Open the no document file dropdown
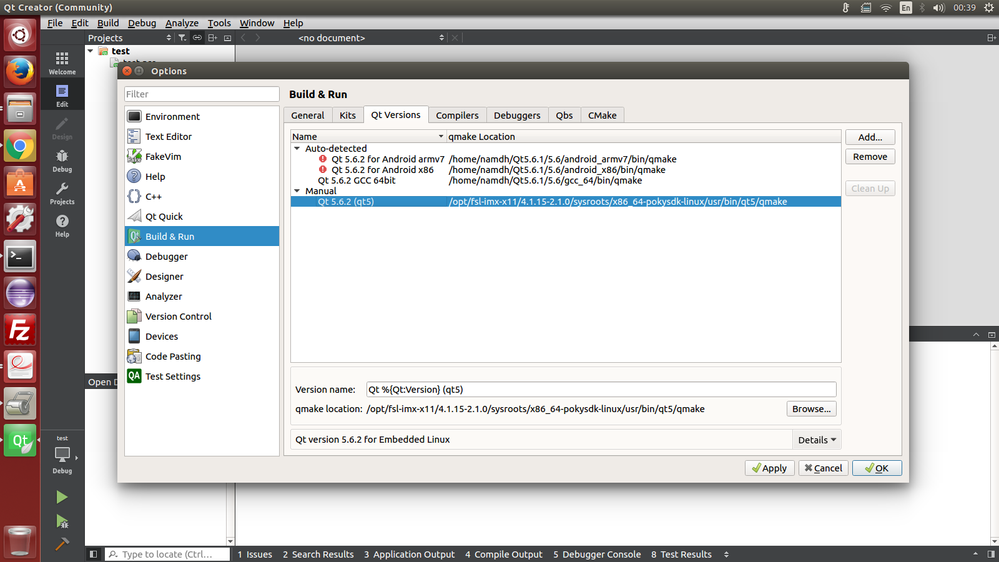999x562 pixels. click(x=370, y=38)
